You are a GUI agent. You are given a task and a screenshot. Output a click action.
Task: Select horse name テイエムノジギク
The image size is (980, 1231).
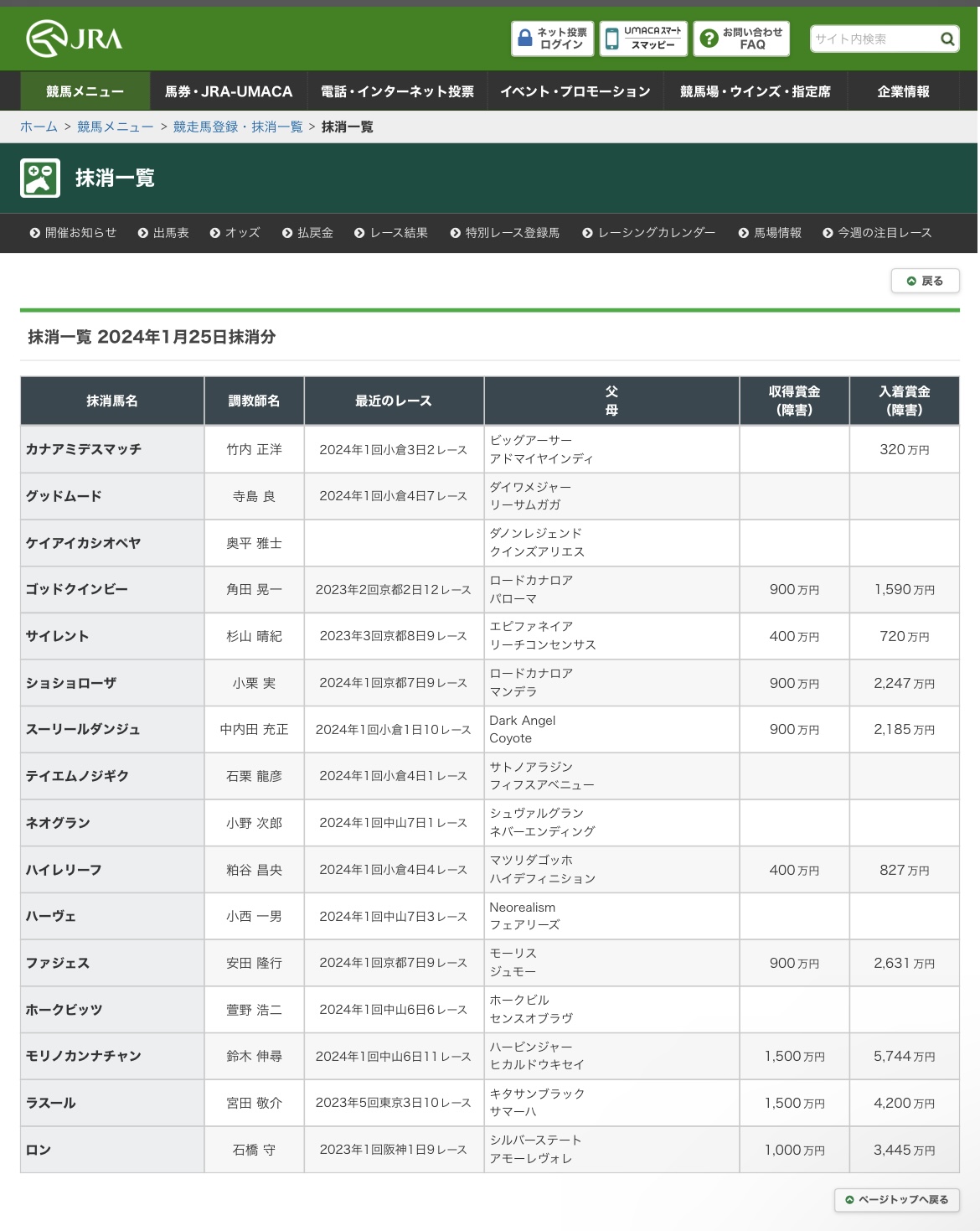(78, 776)
